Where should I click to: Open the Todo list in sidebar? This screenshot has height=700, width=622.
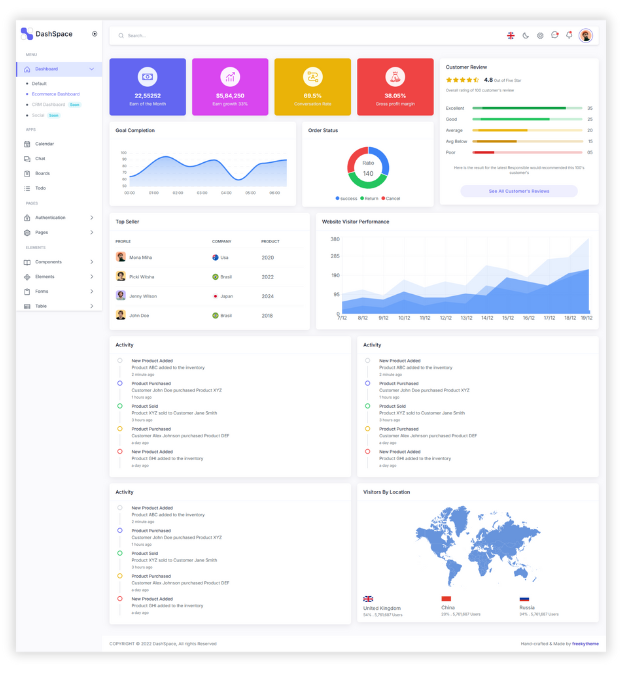(27, 188)
